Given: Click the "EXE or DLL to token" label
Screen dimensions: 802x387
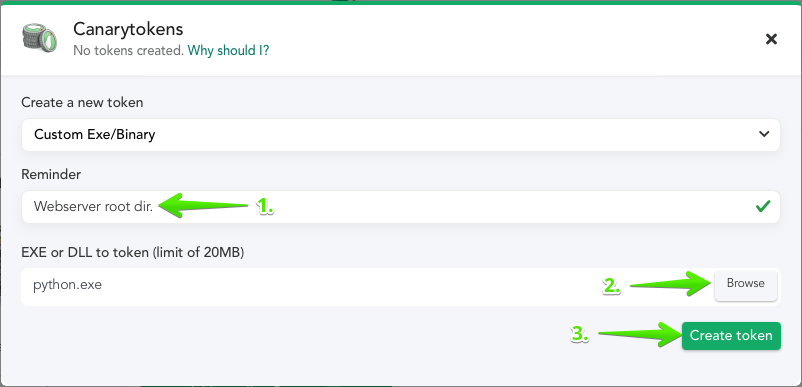Looking at the screenshot, I should [x=85, y=252].
